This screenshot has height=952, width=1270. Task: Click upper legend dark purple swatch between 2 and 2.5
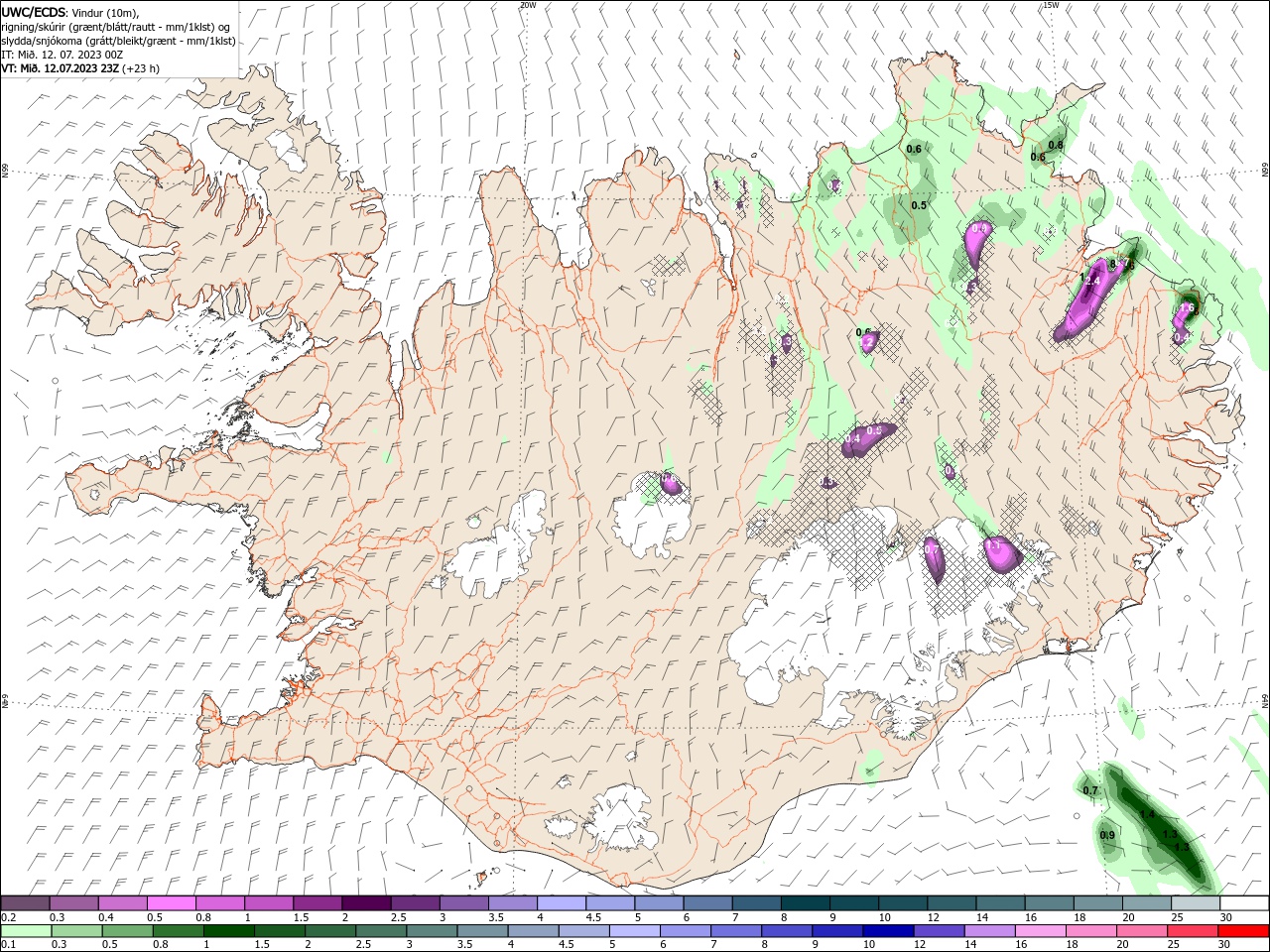pos(366,903)
